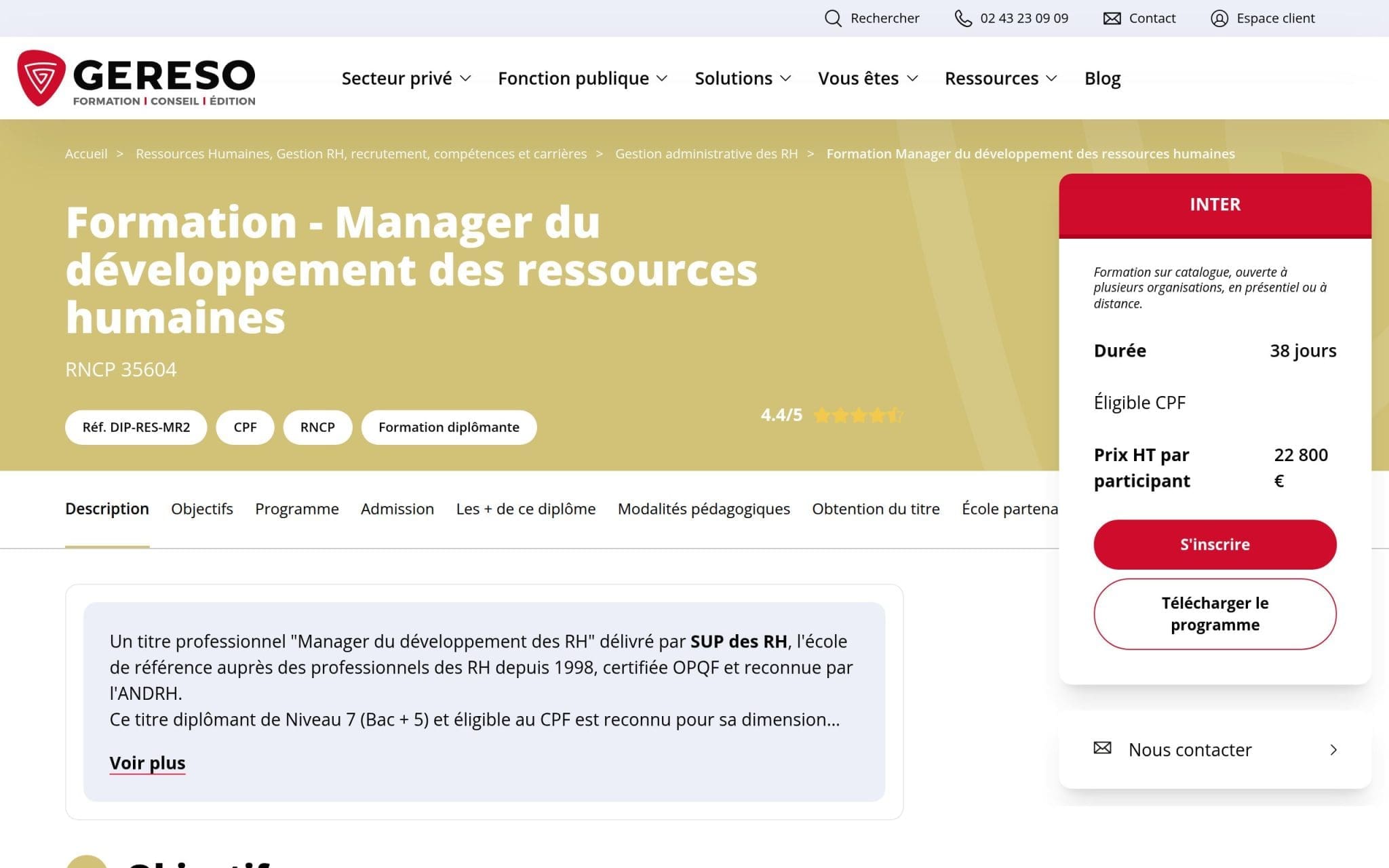
Task: Click the 4.4/5 rating text
Action: 781,415
